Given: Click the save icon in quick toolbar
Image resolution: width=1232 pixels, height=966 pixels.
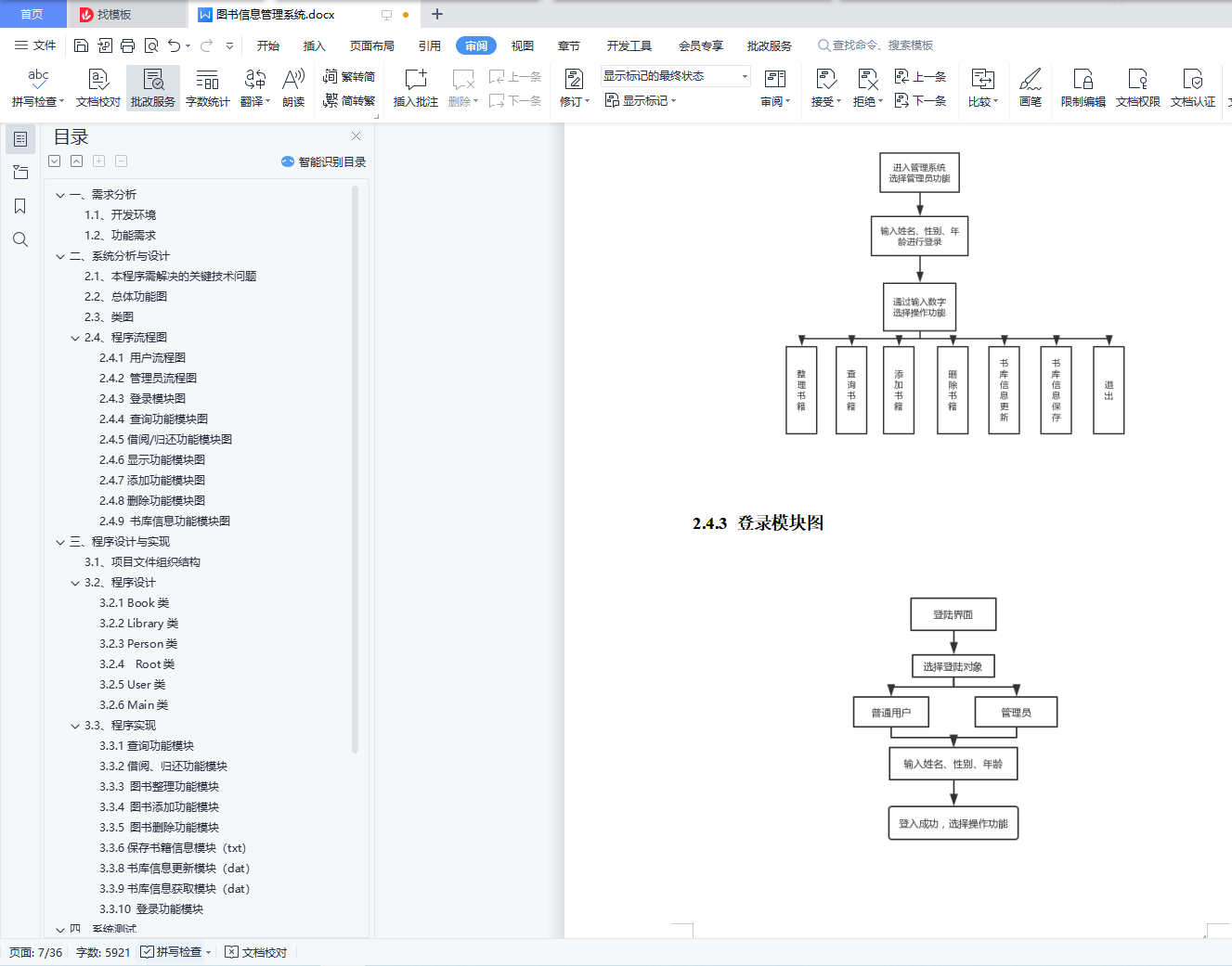Looking at the screenshot, I should point(81,45).
